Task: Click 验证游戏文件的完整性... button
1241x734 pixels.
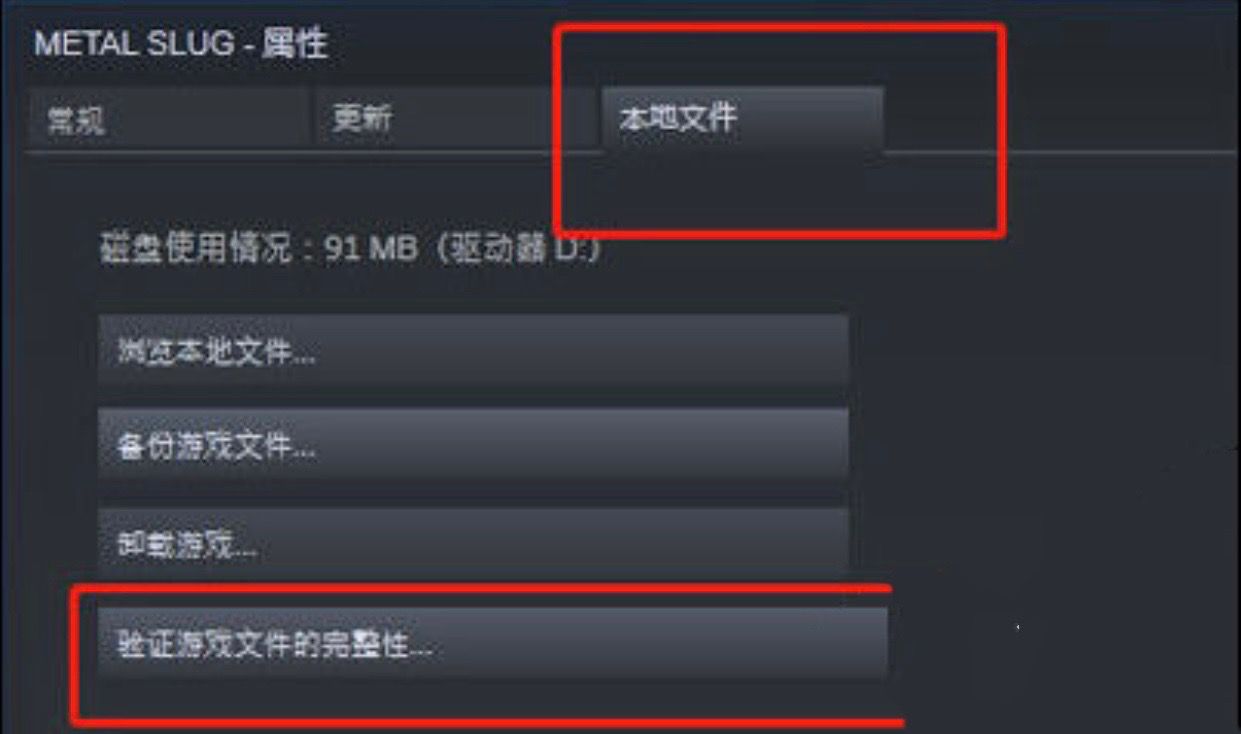Action: (x=492, y=644)
